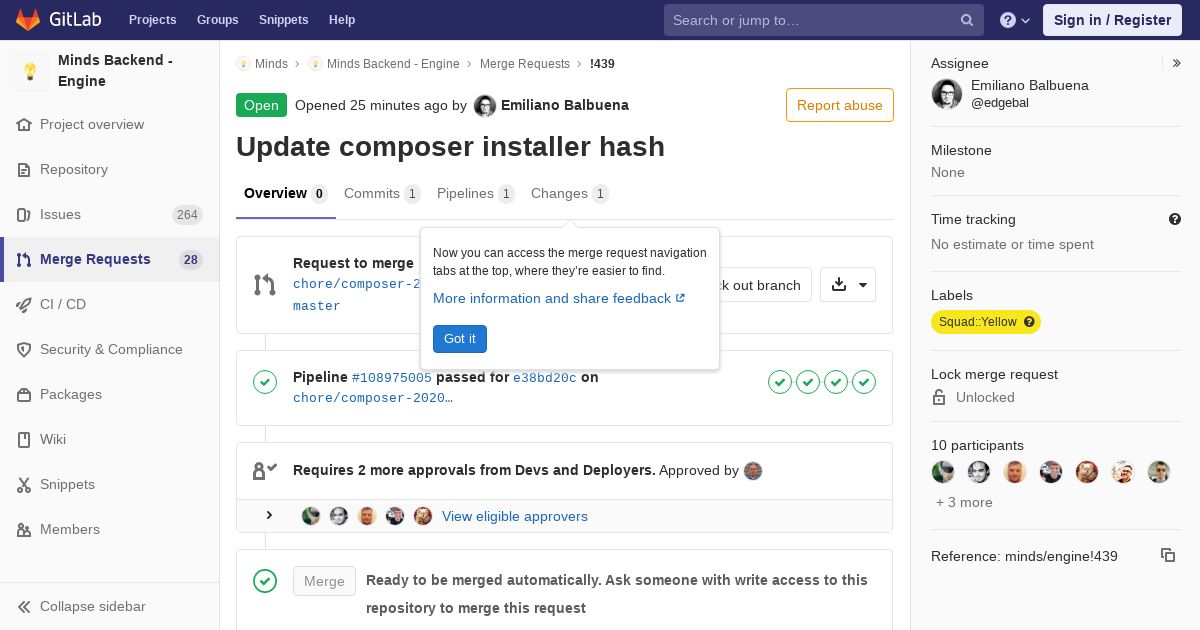Open pipeline #108975005 link
Viewport: 1200px width, 630px height.
[x=392, y=378]
